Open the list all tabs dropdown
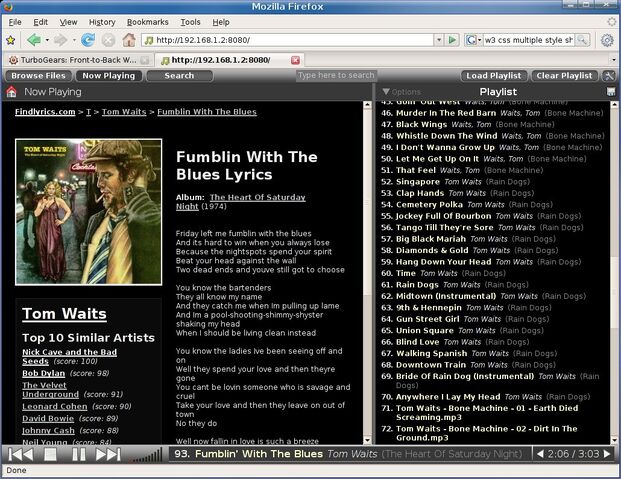 614,60
